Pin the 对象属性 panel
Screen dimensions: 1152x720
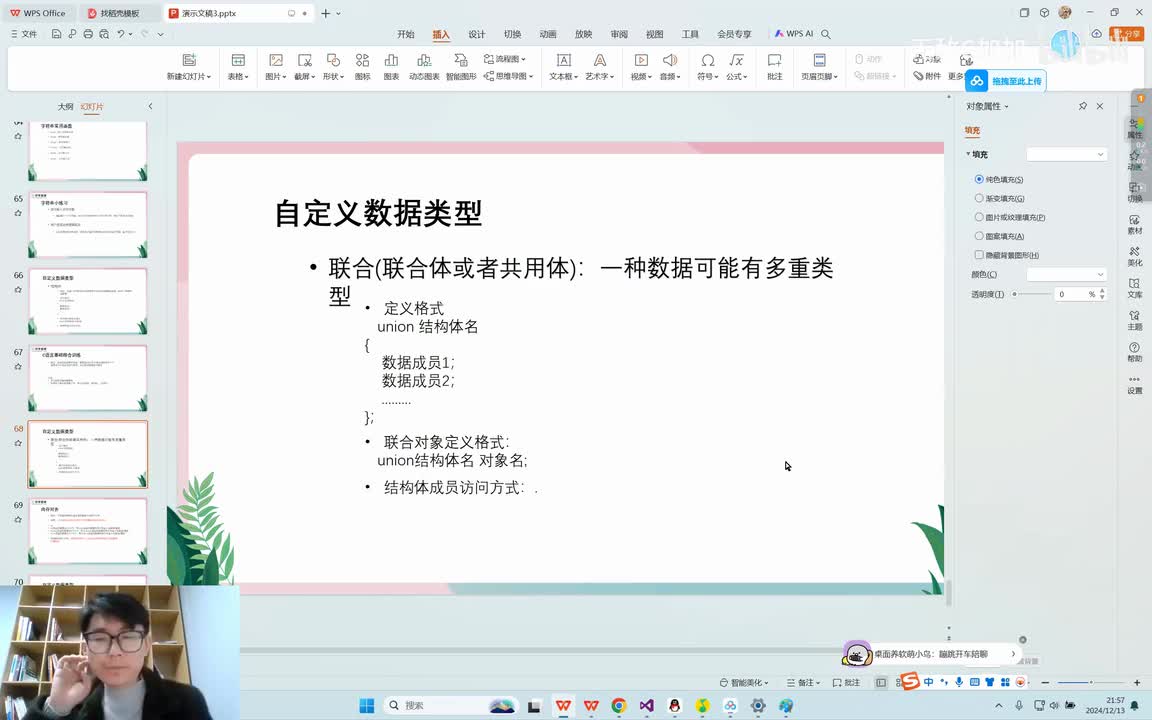(1082, 106)
